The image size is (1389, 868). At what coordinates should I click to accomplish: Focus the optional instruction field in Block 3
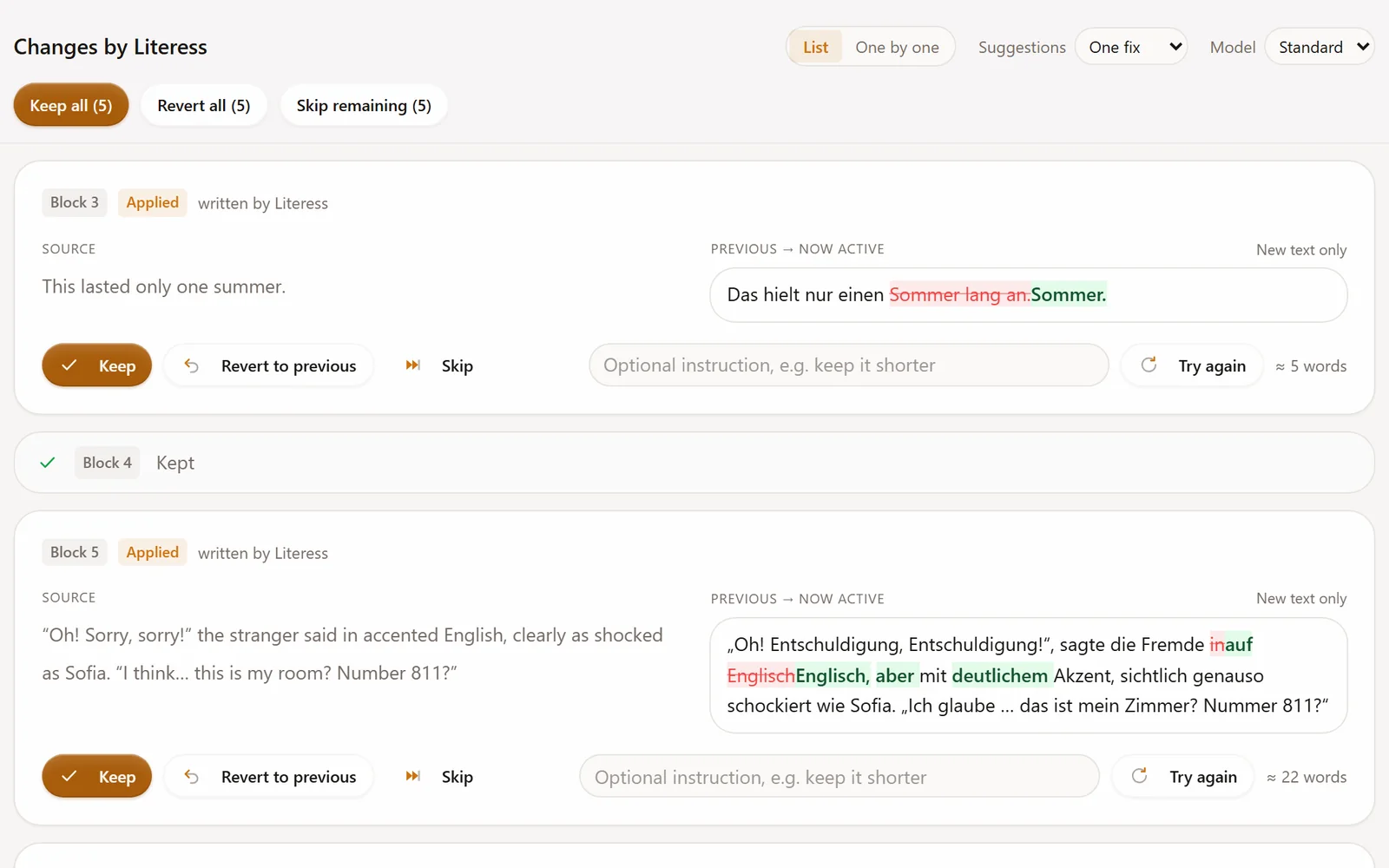[849, 365]
